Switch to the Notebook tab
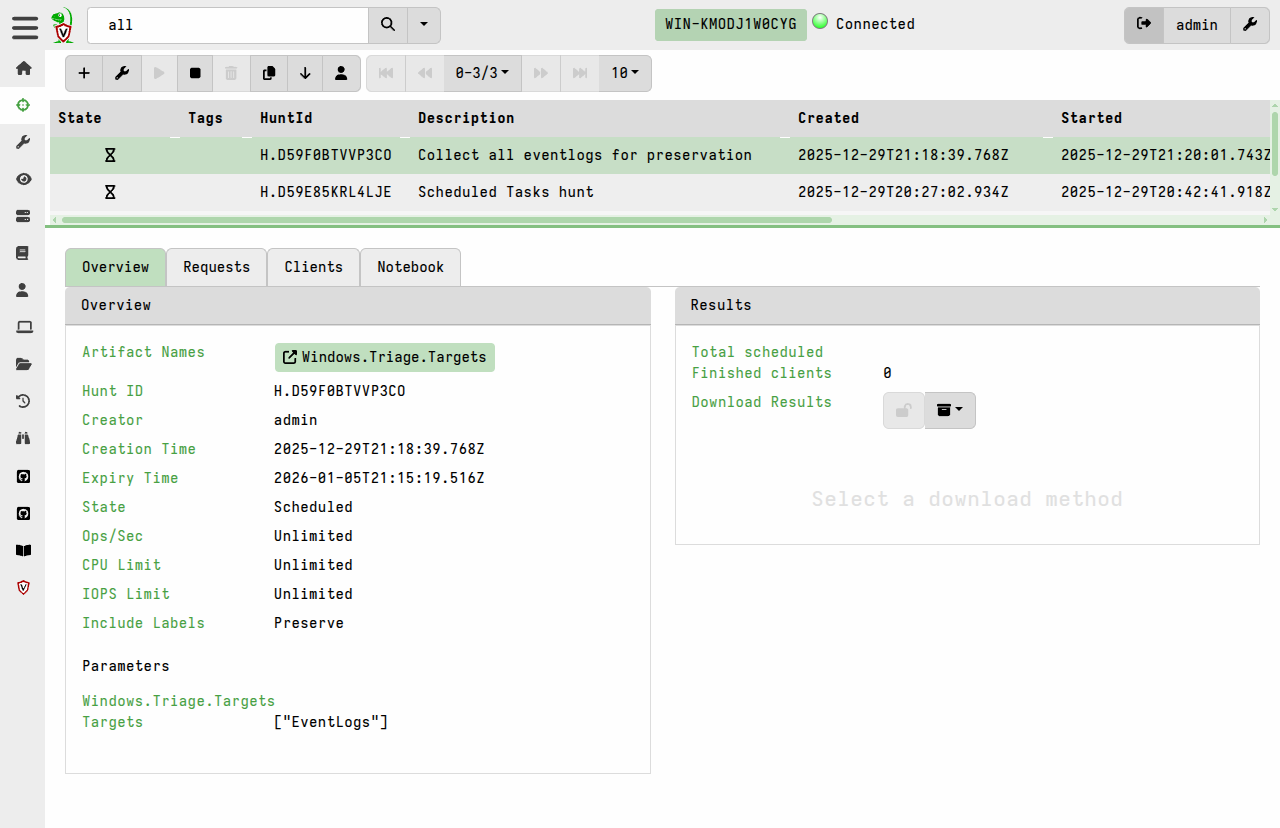 (410, 267)
